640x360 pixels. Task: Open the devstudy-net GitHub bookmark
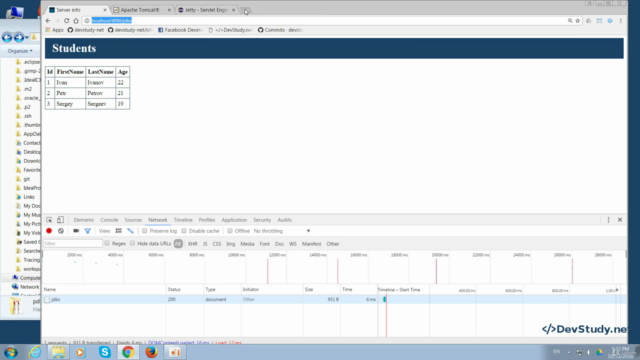click(86, 30)
